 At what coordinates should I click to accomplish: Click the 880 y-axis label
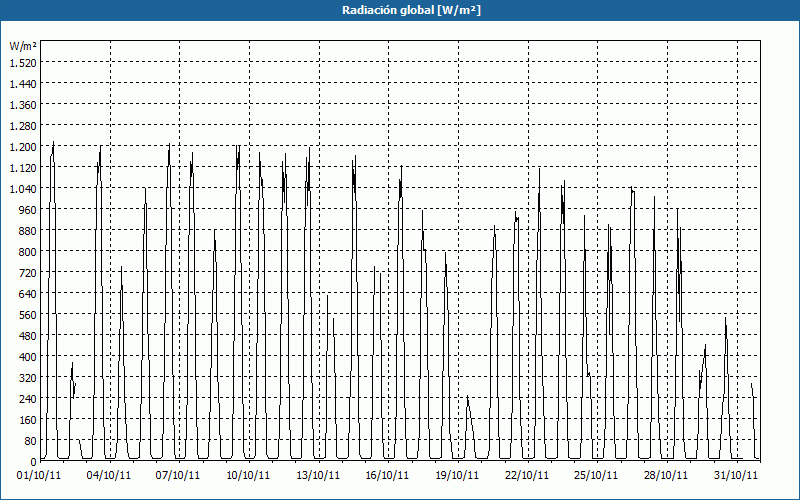coord(28,231)
